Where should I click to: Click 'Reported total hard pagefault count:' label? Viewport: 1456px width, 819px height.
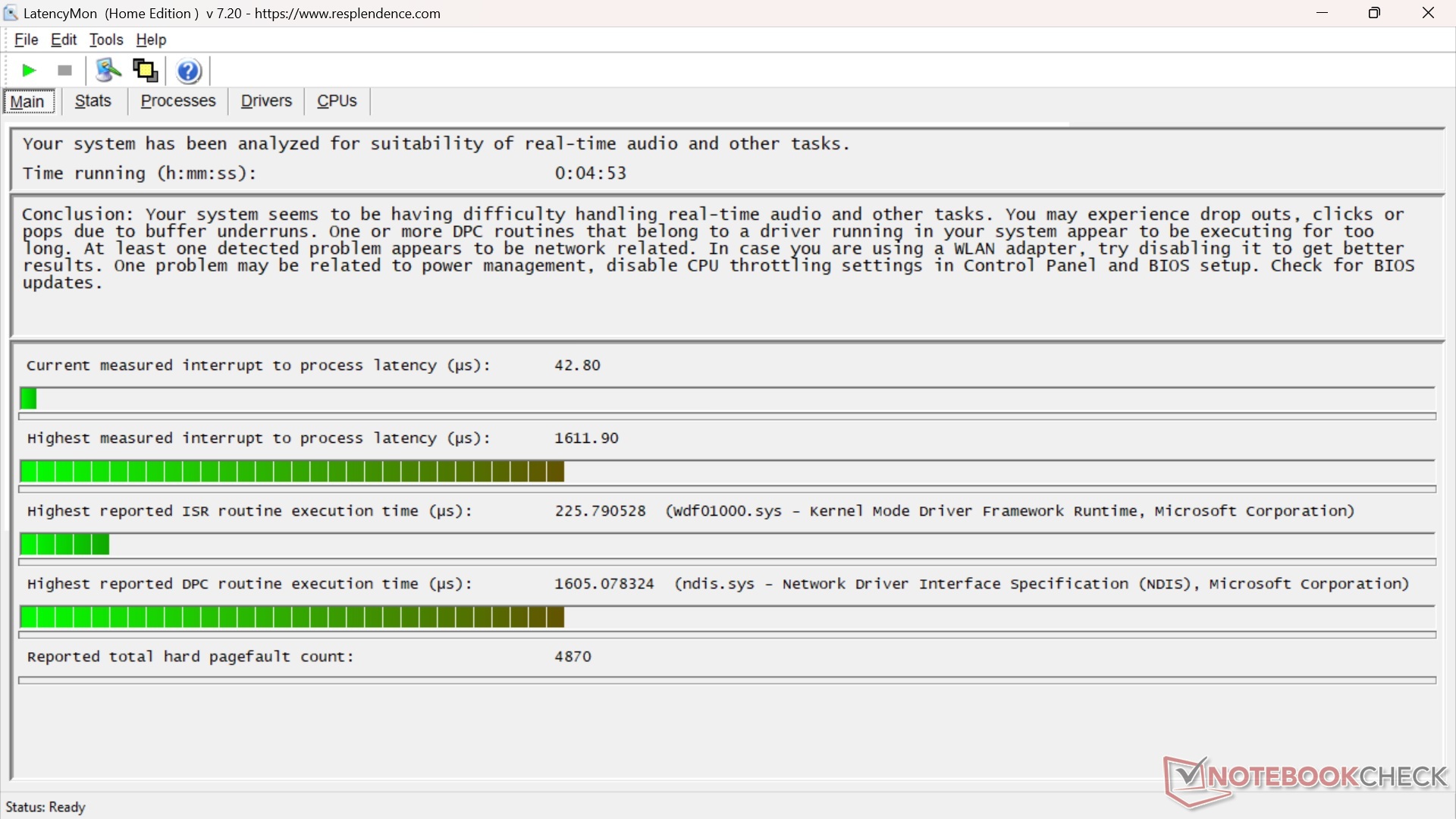coord(190,657)
